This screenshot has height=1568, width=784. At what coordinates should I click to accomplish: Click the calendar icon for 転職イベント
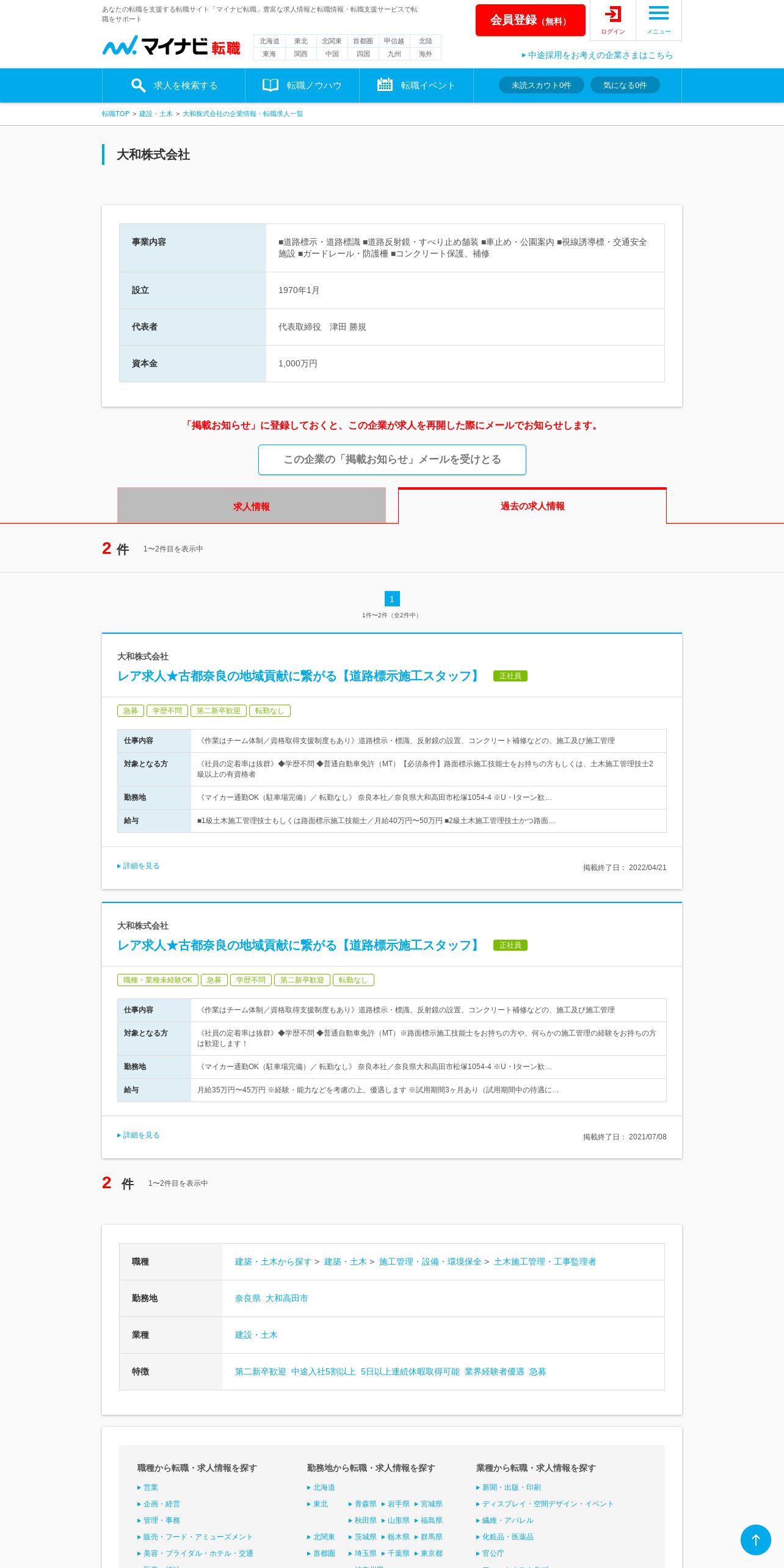pyautogui.click(x=385, y=84)
